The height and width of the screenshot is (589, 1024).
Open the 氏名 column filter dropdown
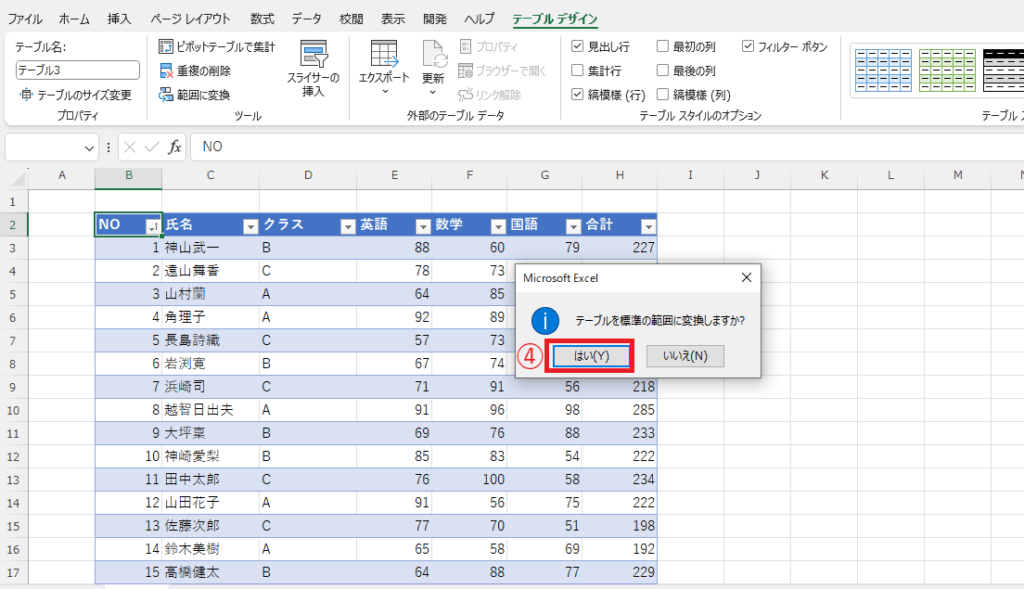pos(250,227)
